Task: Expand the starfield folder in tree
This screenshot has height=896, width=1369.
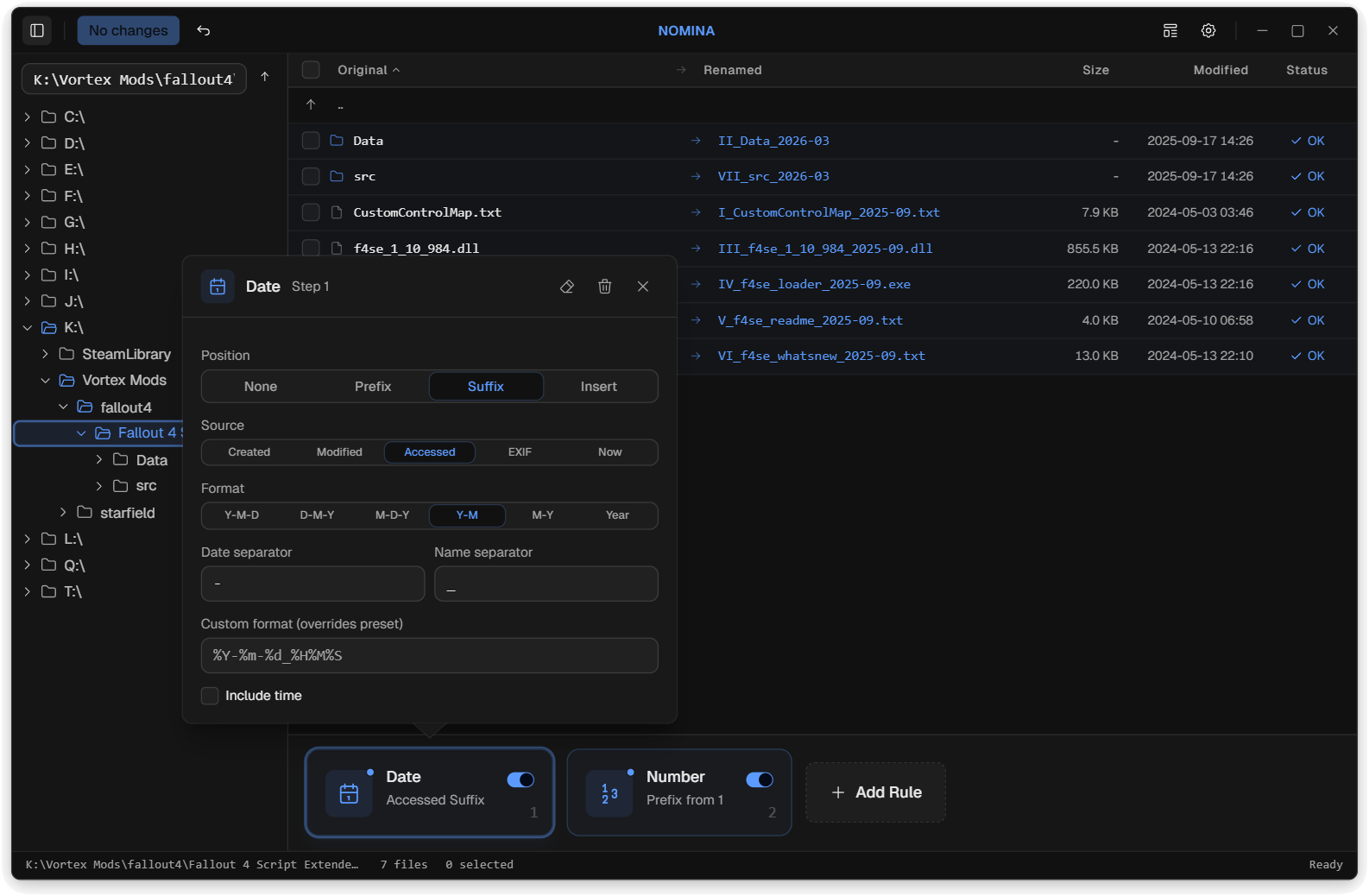Action: point(63,513)
